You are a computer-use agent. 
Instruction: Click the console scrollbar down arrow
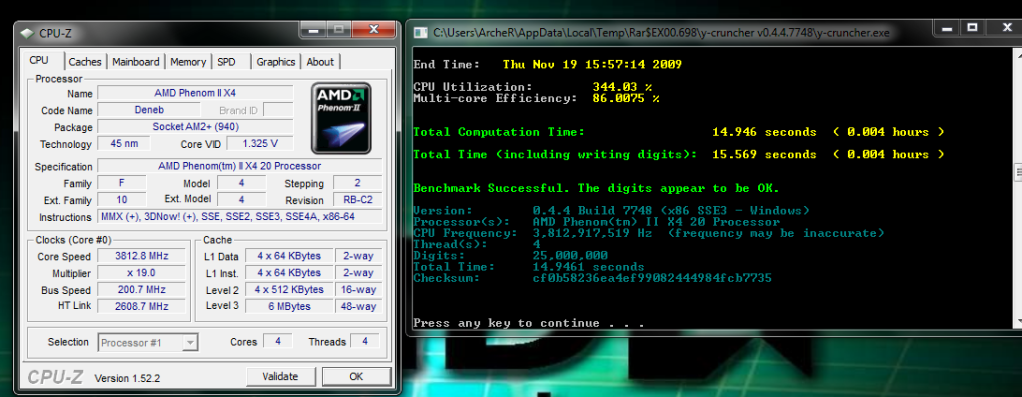(1018, 321)
